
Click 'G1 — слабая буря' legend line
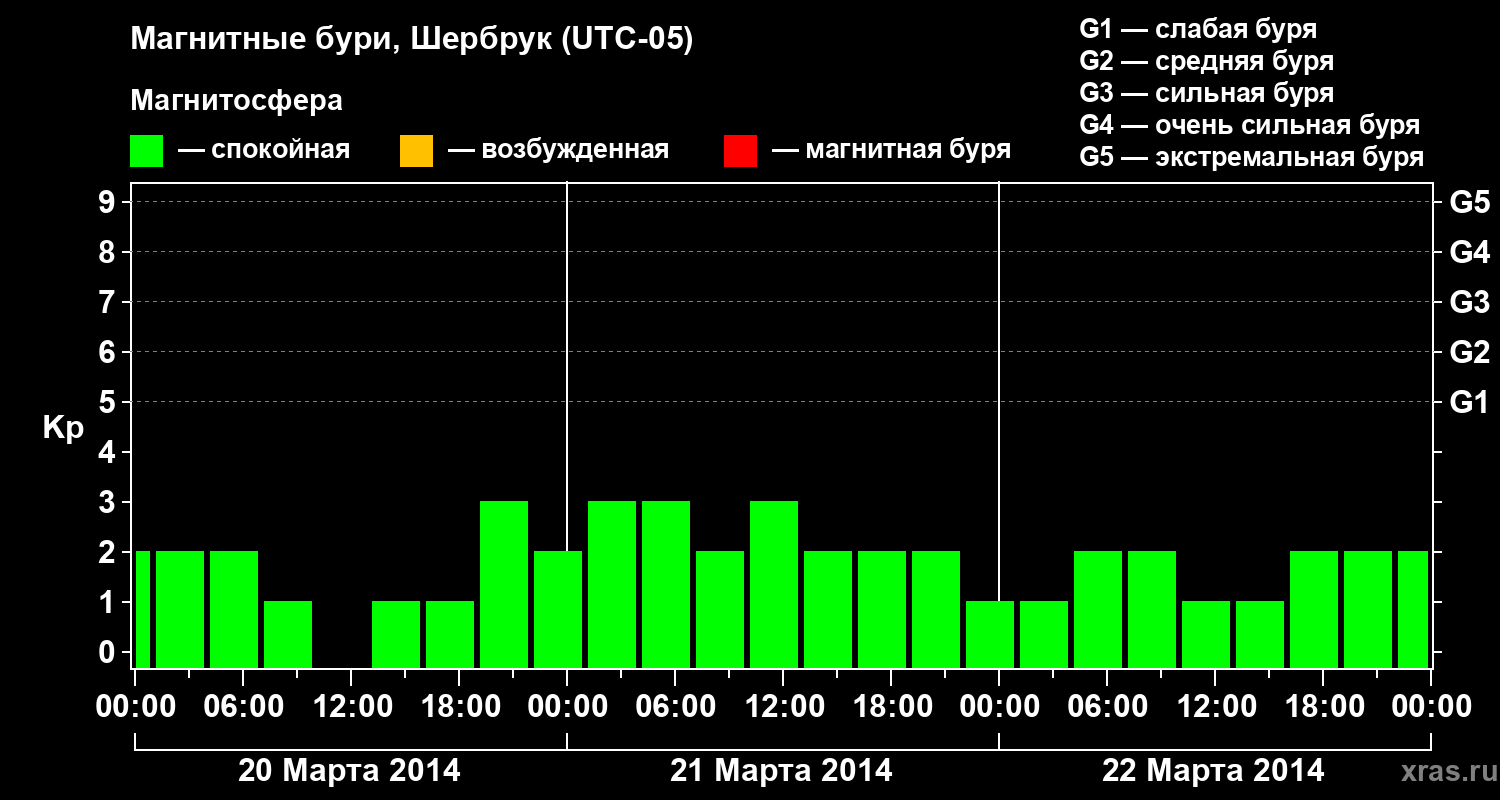(1198, 29)
